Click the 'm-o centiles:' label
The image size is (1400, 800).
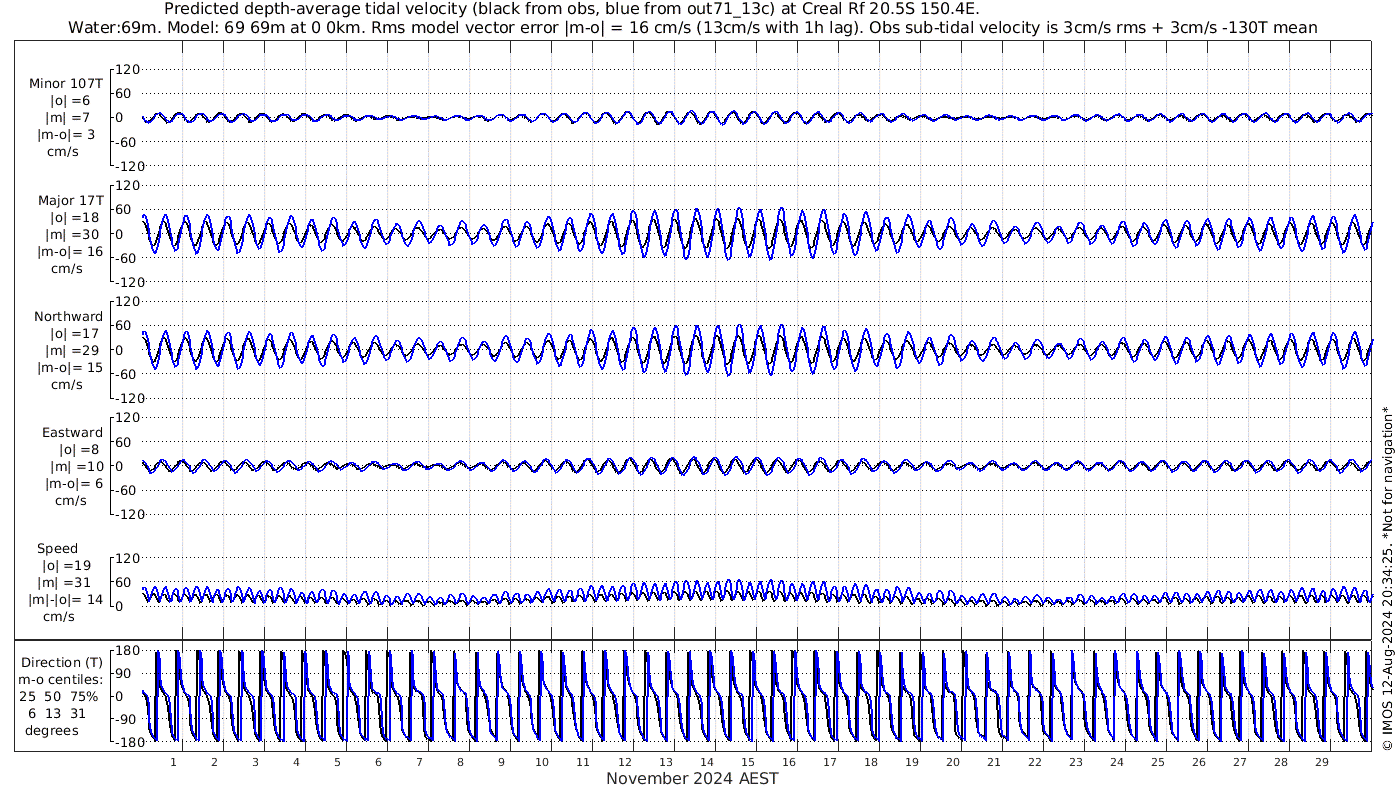[x=60, y=679]
